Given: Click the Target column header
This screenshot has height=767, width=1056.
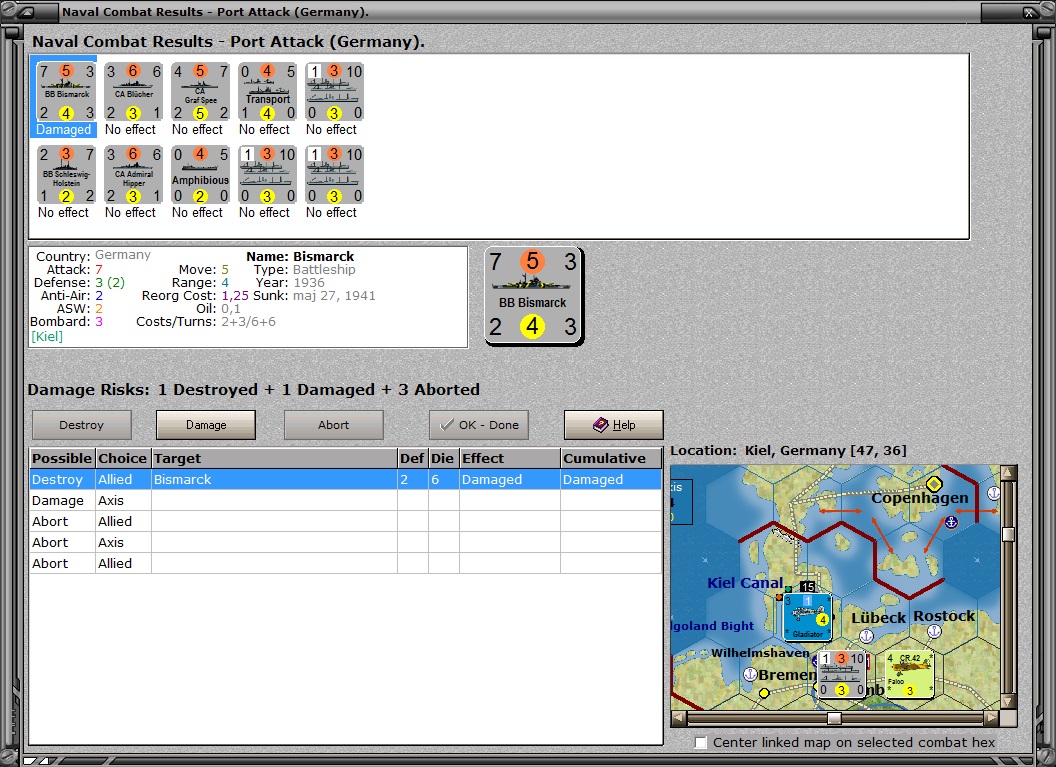Looking at the screenshot, I should tap(274, 459).
